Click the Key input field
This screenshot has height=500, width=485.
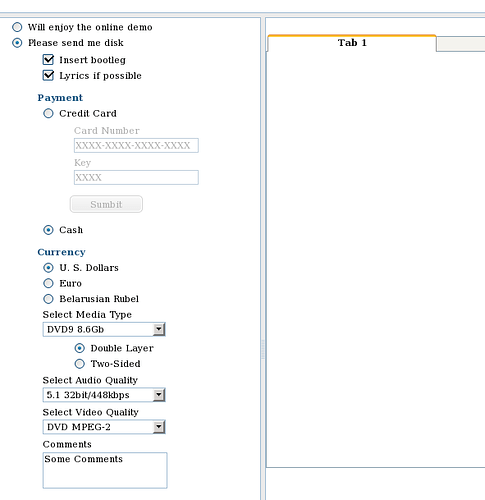tap(136, 177)
